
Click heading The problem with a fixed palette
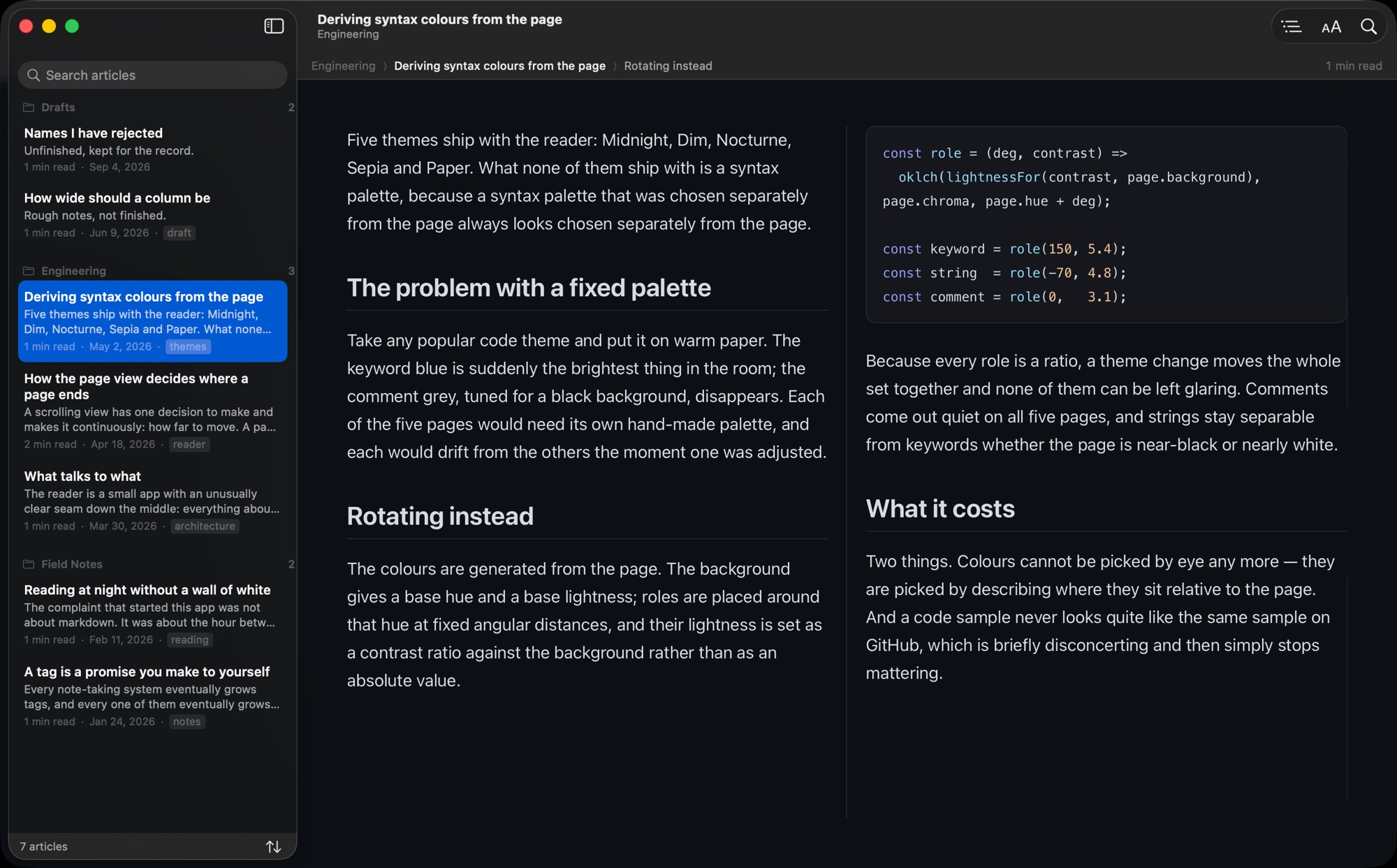click(529, 288)
